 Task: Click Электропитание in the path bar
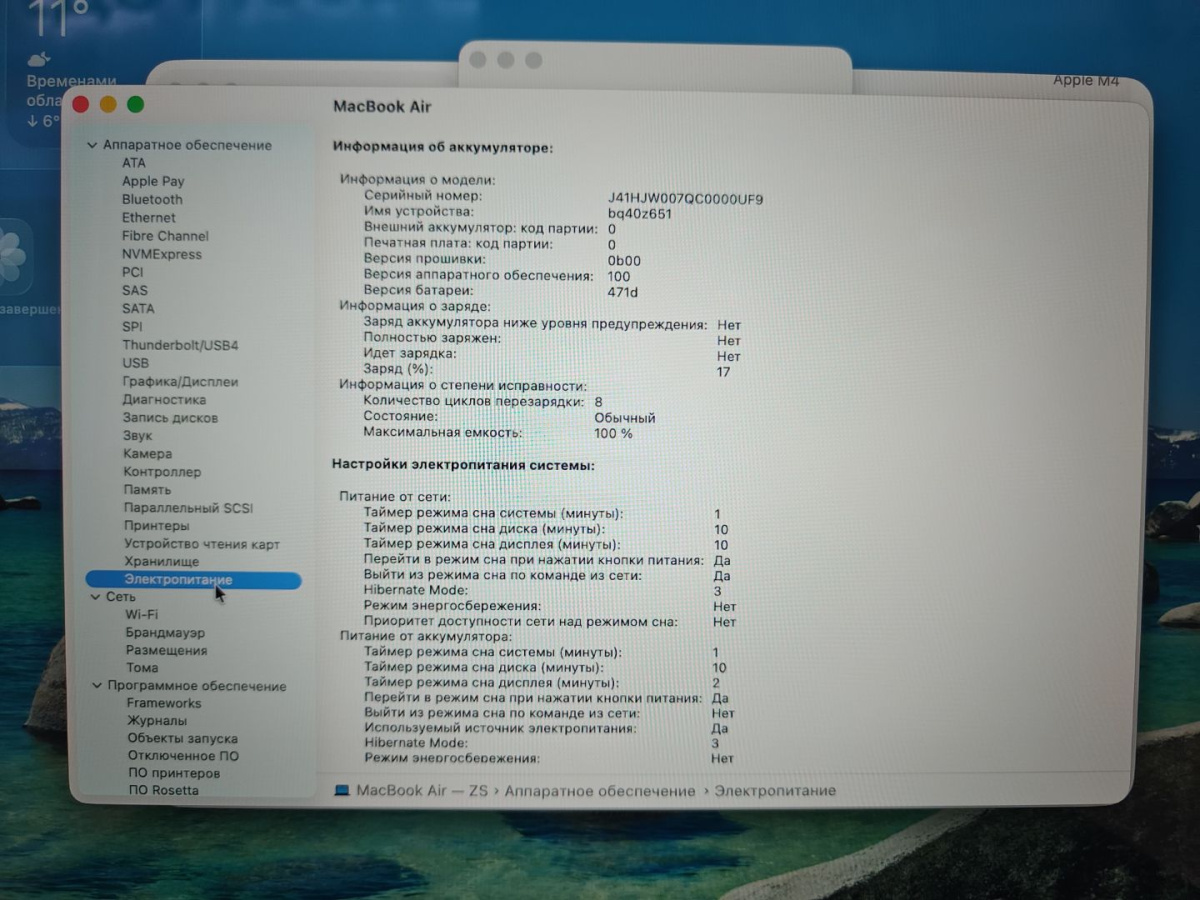[775, 791]
